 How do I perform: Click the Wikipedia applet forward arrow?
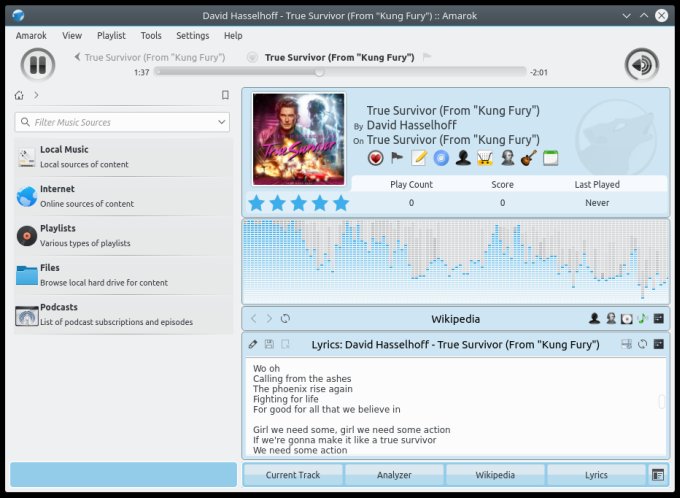pyautogui.click(x=269, y=318)
